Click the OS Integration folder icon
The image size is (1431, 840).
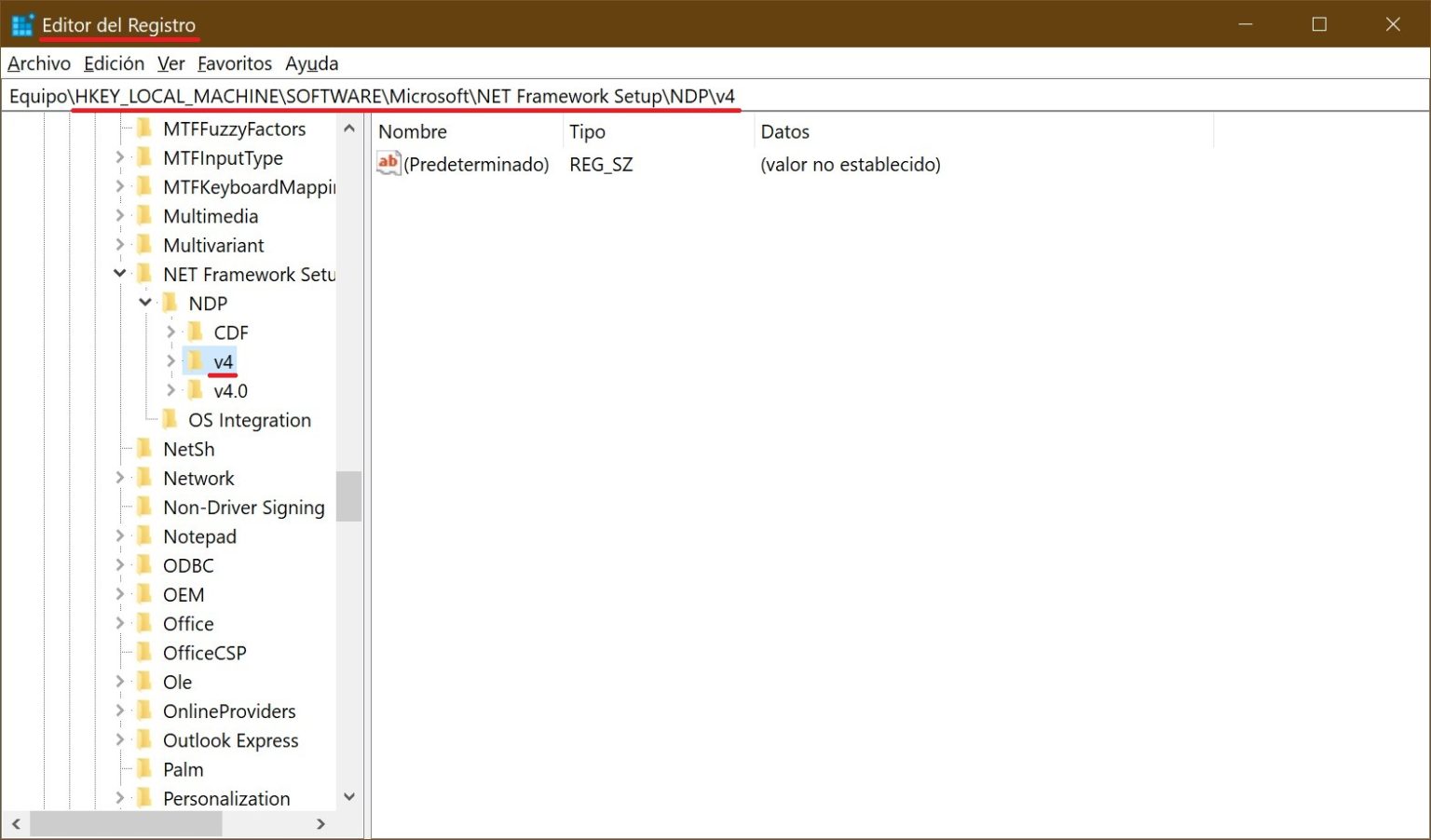pyautogui.click(x=171, y=419)
